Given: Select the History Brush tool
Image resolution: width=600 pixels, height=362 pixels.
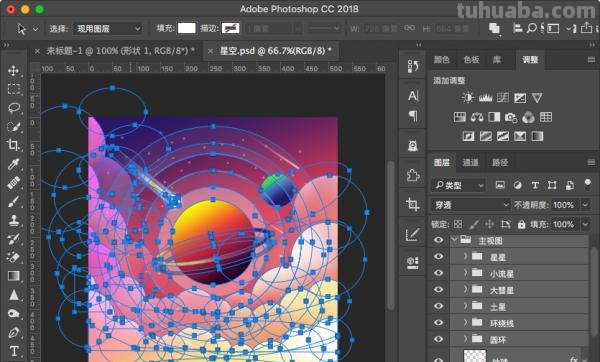Looking at the screenshot, I should (x=14, y=239).
